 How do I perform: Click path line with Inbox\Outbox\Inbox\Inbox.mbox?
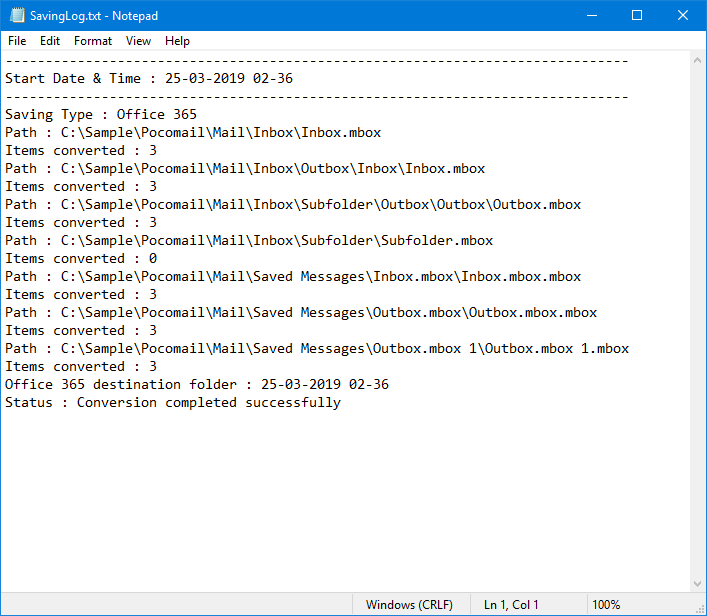point(245,169)
